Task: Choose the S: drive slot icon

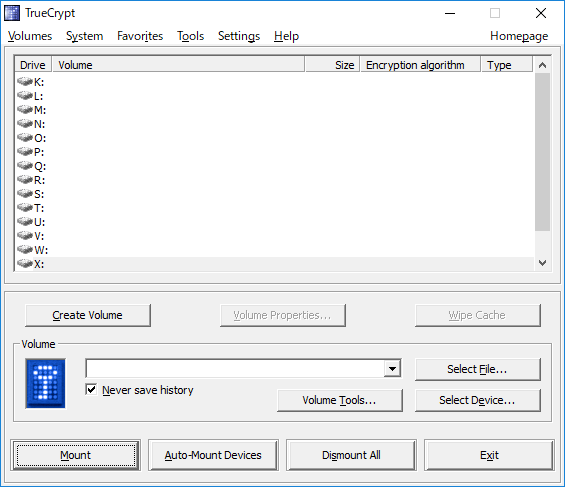Action: click(x=25, y=194)
